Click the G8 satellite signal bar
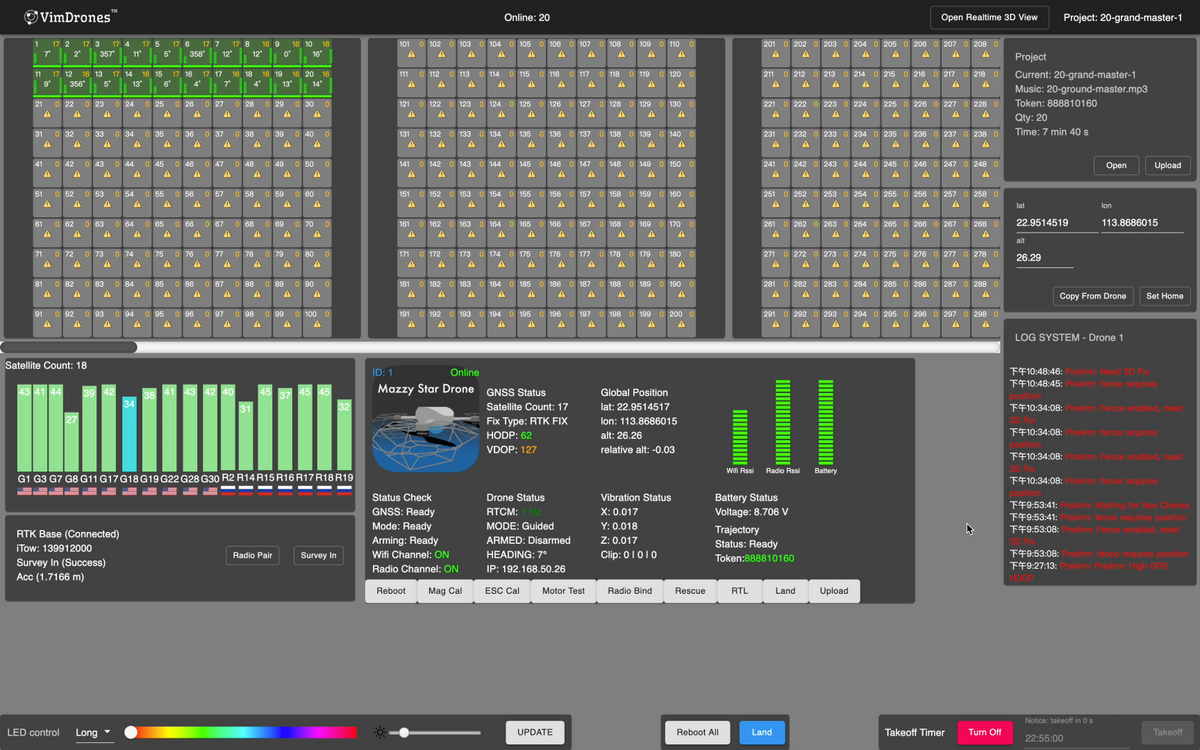The image size is (1200, 750). 71,442
